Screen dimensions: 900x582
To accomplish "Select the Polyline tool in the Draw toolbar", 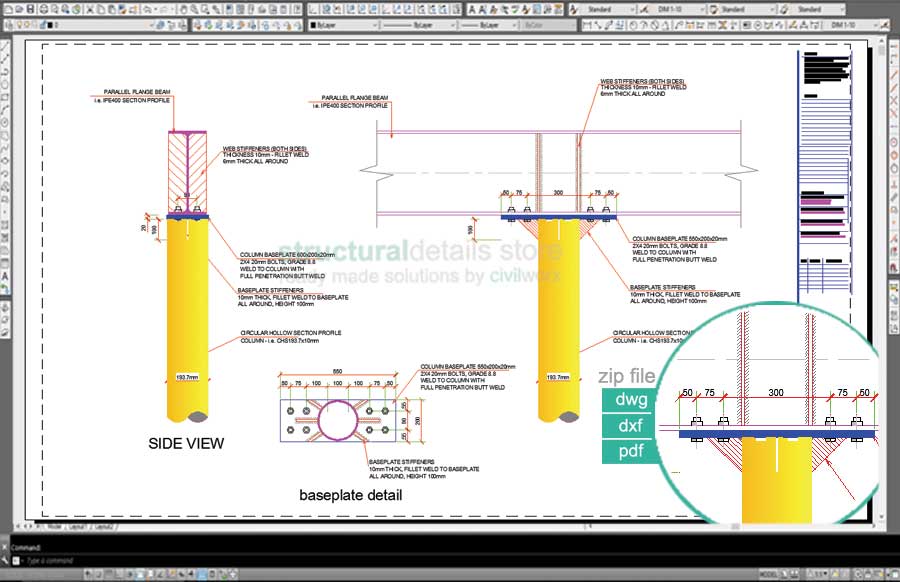I will click(5, 72).
